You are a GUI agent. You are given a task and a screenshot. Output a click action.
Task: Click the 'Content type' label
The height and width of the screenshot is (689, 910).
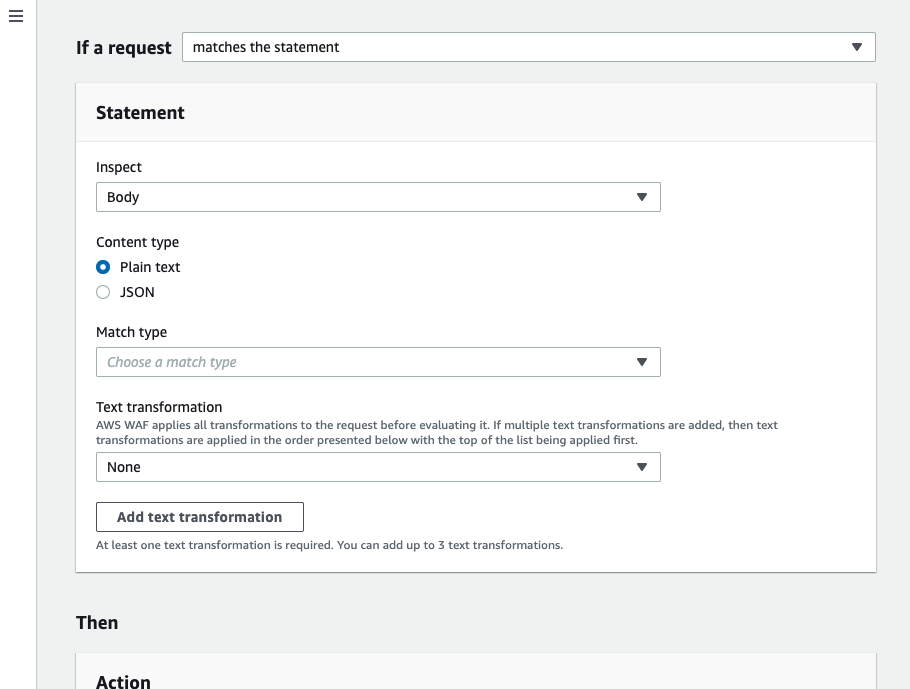point(138,242)
